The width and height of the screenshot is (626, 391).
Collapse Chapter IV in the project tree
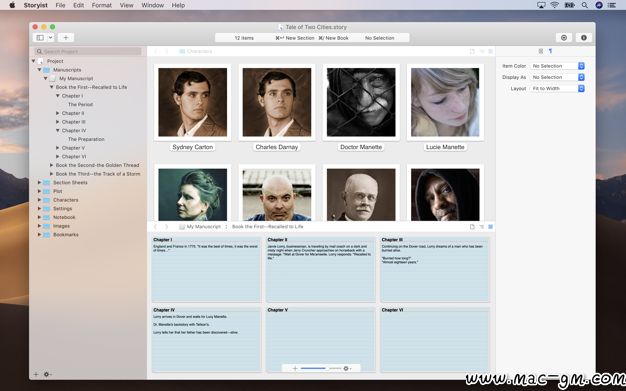pyautogui.click(x=57, y=131)
